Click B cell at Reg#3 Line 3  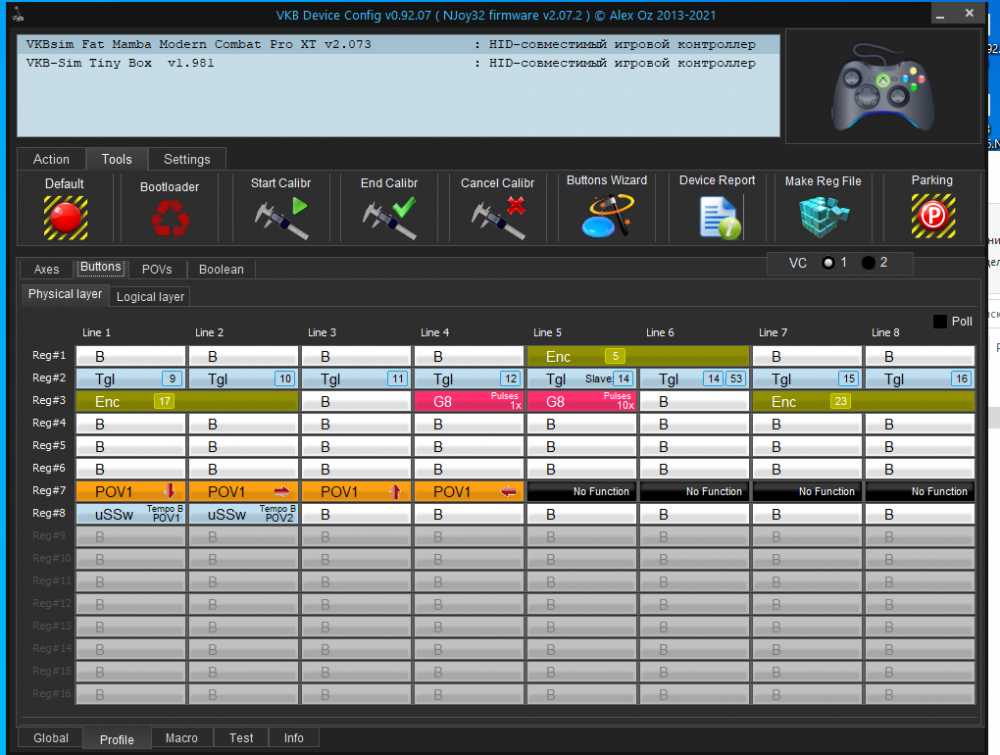pos(357,402)
